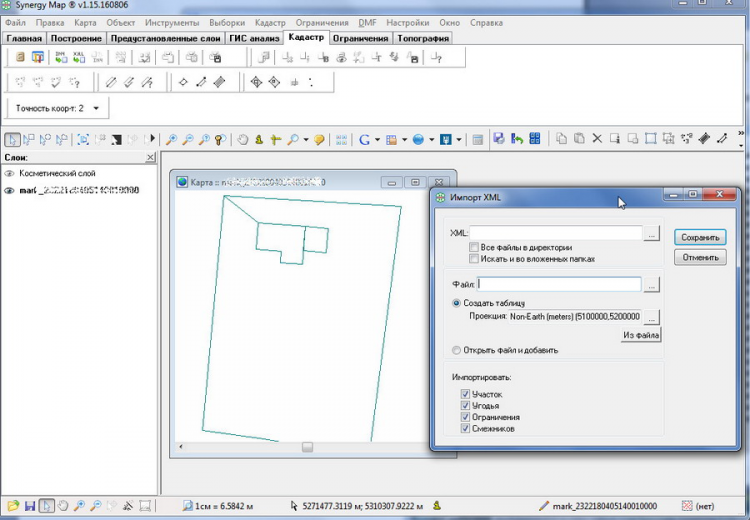This screenshot has width=750, height=520.
Task: Expand the dropdown arrow beside the G icon
Action: (377, 140)
